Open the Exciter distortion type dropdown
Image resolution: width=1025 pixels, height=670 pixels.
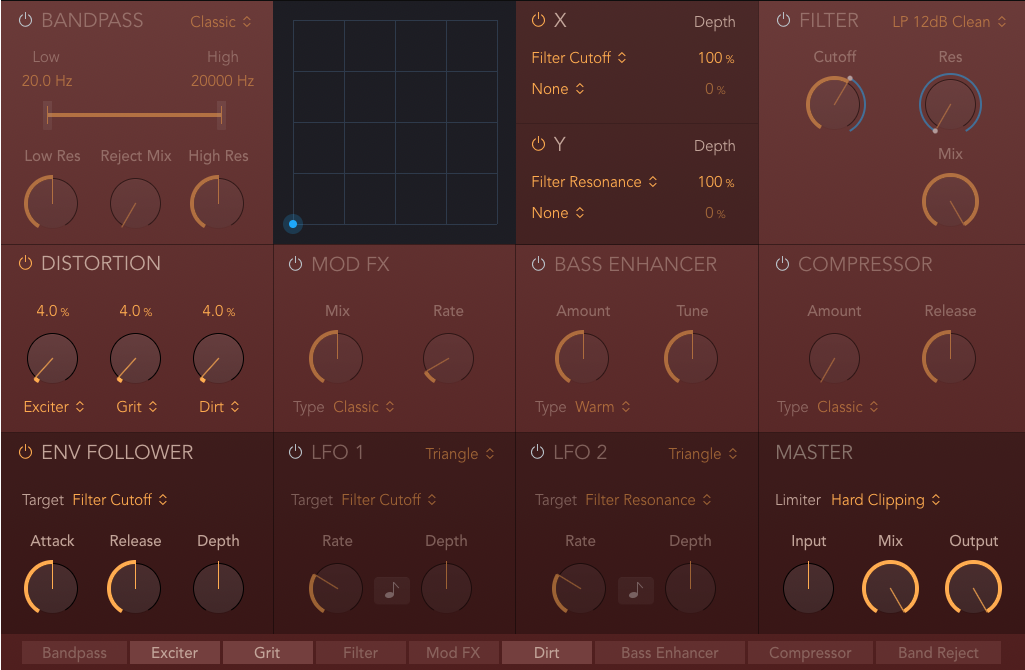54,407
